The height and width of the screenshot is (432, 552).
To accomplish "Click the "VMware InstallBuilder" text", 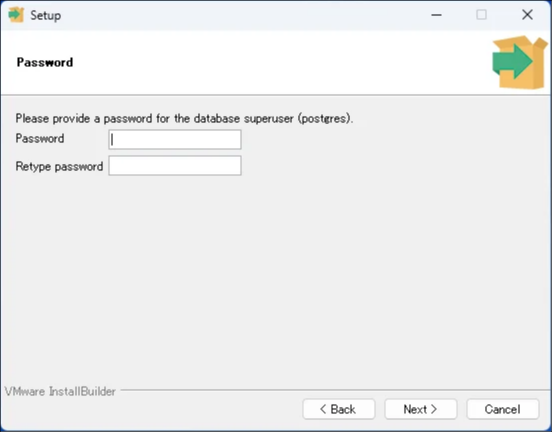I will [60, 392].
